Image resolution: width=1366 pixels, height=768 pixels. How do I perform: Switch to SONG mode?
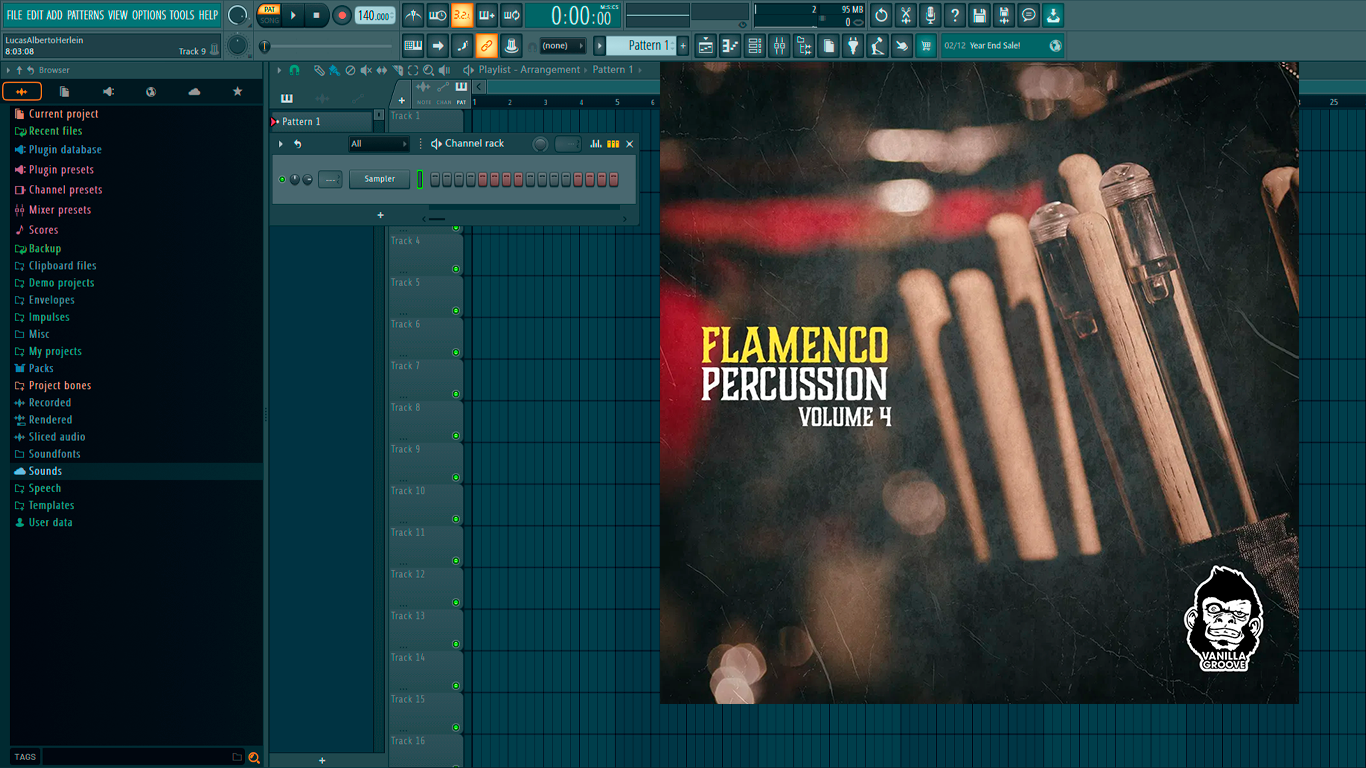tap(269, 20)
